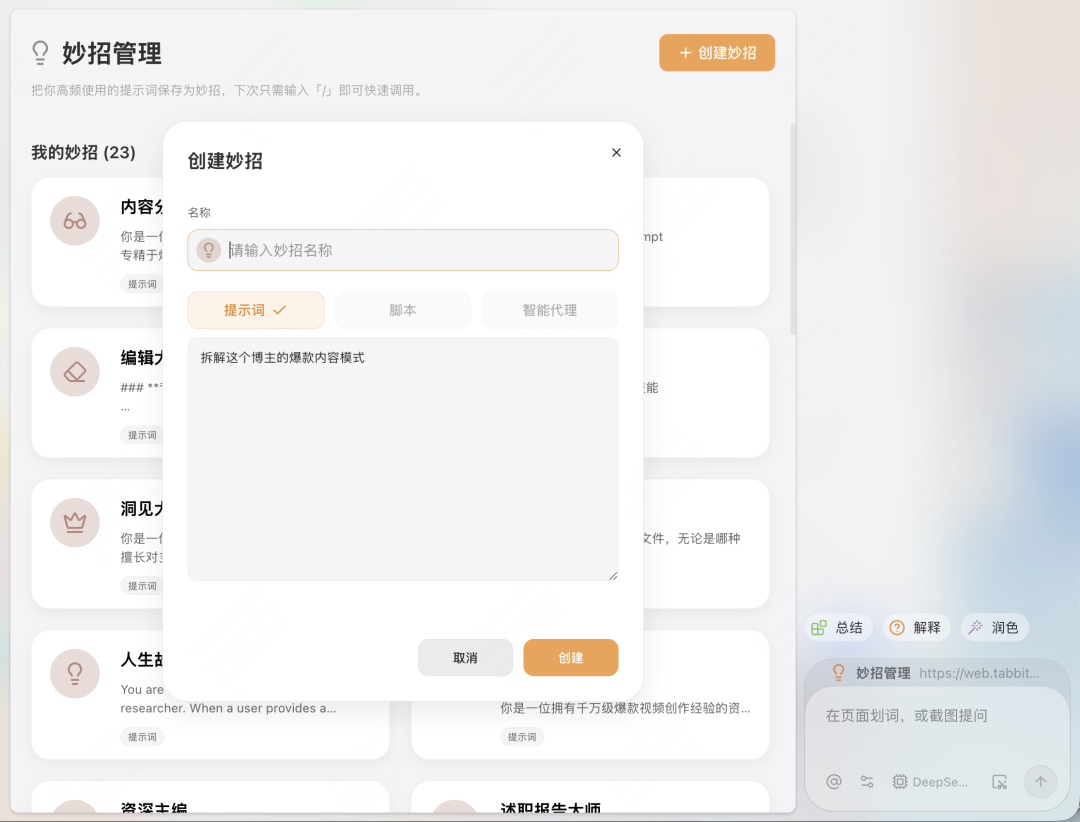1080x822 pixels.
Task: Click the page vertical scrollbar
Action: pyautogui.click(x=793, y=229)
